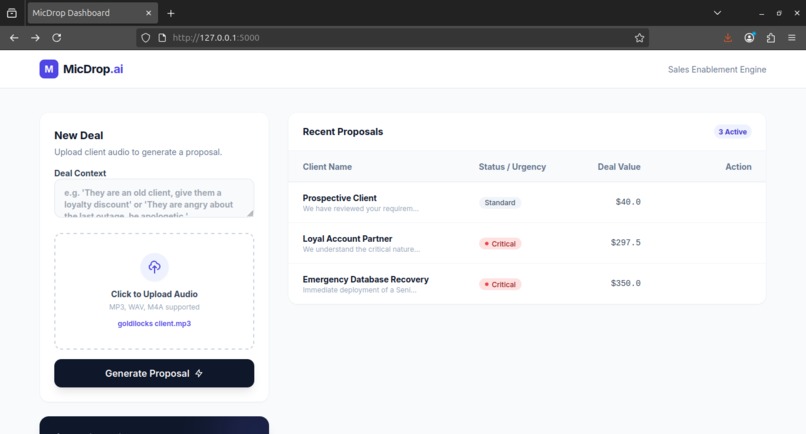This screenshot has width=806, height=434.
Task: Click 'We understand the critical nature...' preview
Action: click(x=361, y=249)
